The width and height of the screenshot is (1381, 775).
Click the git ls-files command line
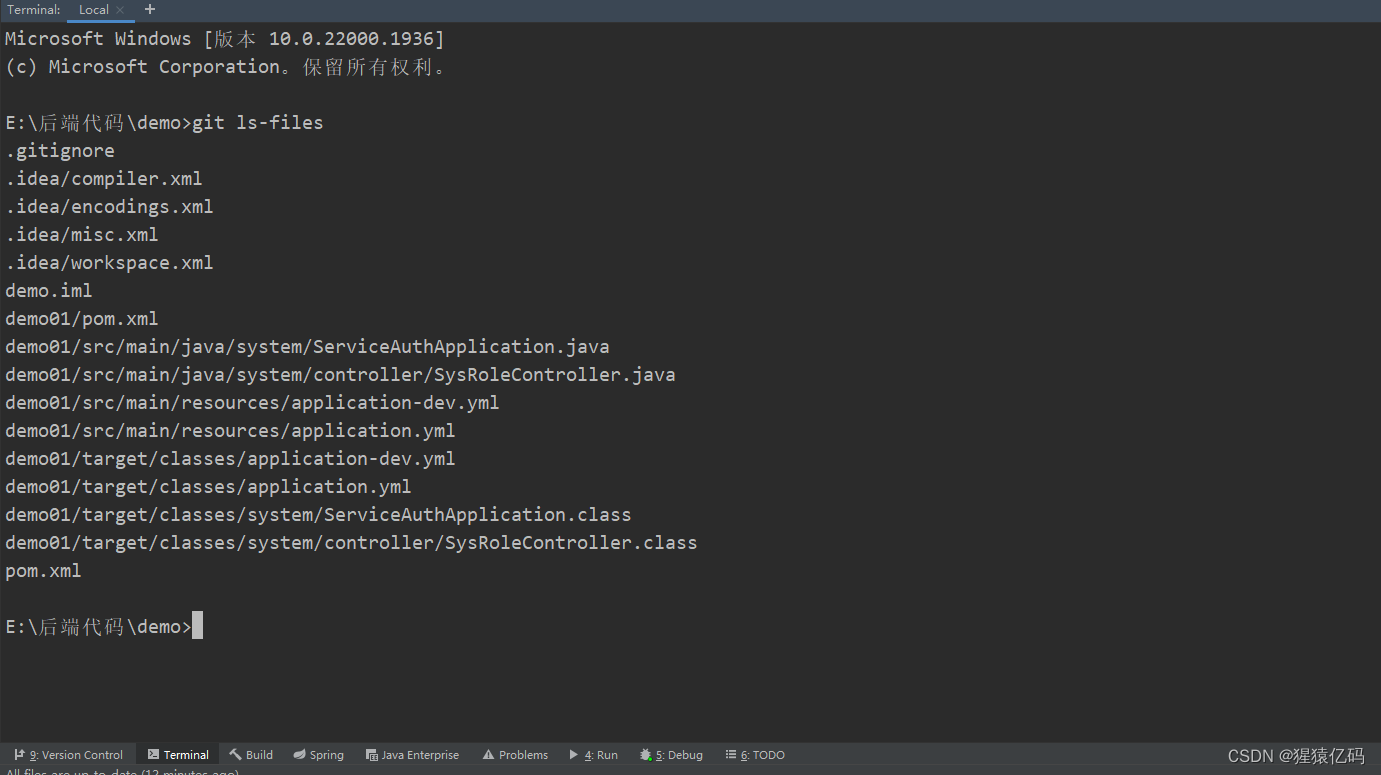point(164,123)
